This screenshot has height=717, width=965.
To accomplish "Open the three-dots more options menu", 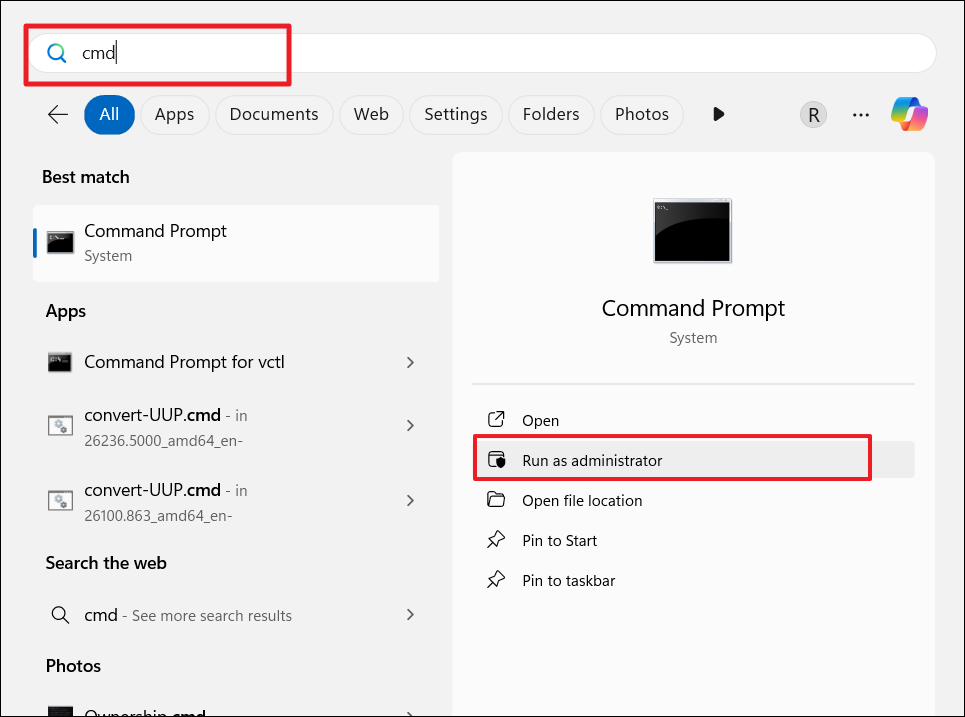I will click(861, 115).
